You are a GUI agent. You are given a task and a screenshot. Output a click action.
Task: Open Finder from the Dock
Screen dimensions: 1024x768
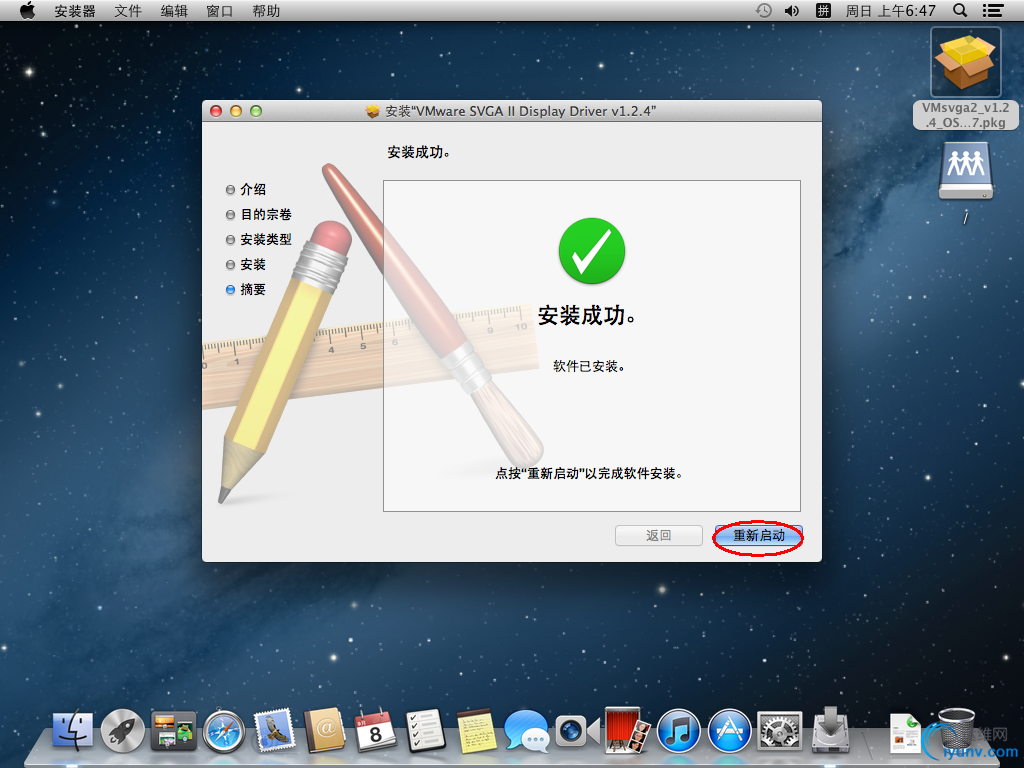coord(72,730)
